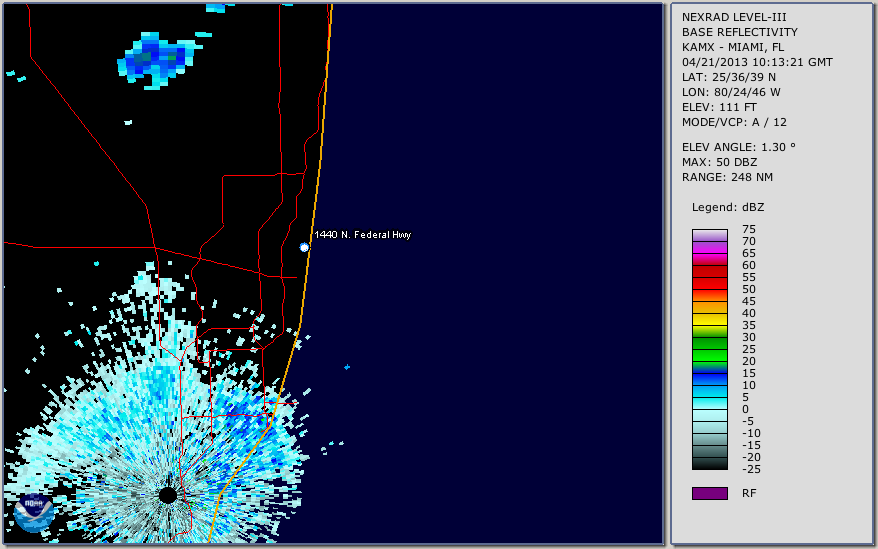This screenshot has height=549, width=878.
Task: Click the "MODE/VCP: A / 12" text
Action: point(734,122)
